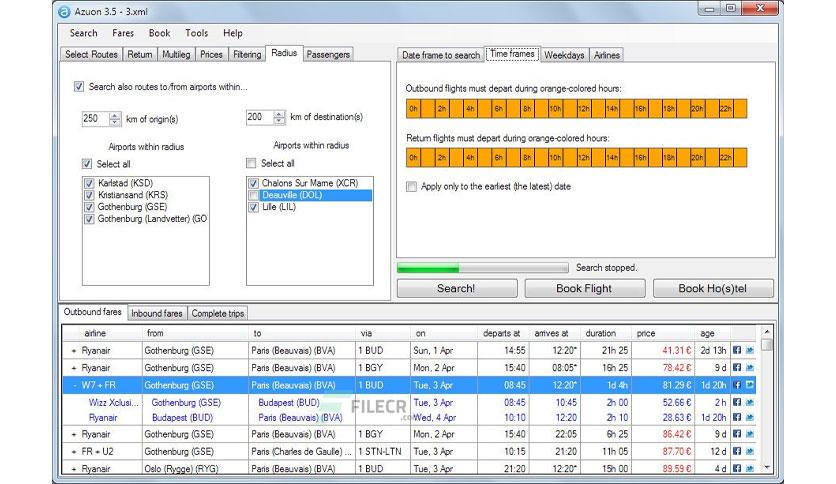Sort results by price column
Viewport: 836px width, 484px height.
pos(663,333)
